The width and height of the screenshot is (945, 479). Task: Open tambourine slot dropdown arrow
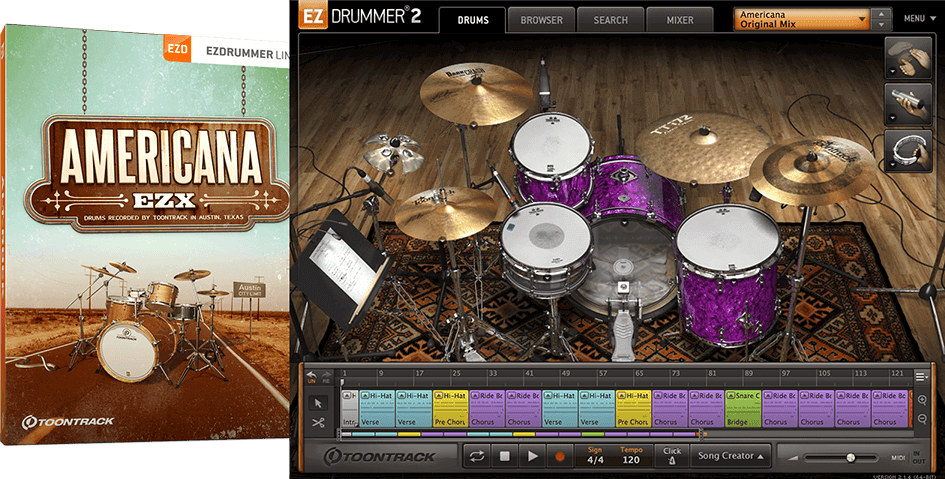pyautogui.click(x=891, y=164)
